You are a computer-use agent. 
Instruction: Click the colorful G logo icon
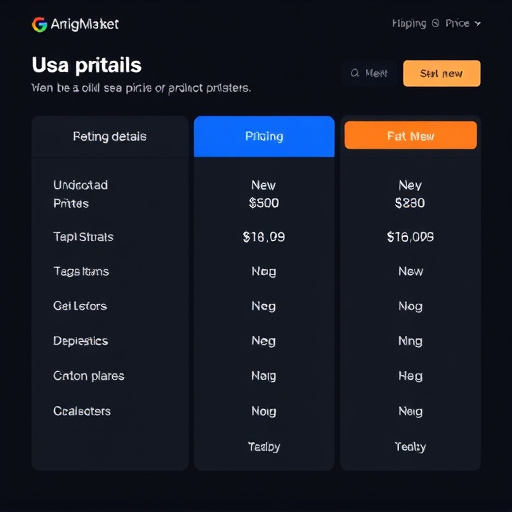tap(39, 25)
